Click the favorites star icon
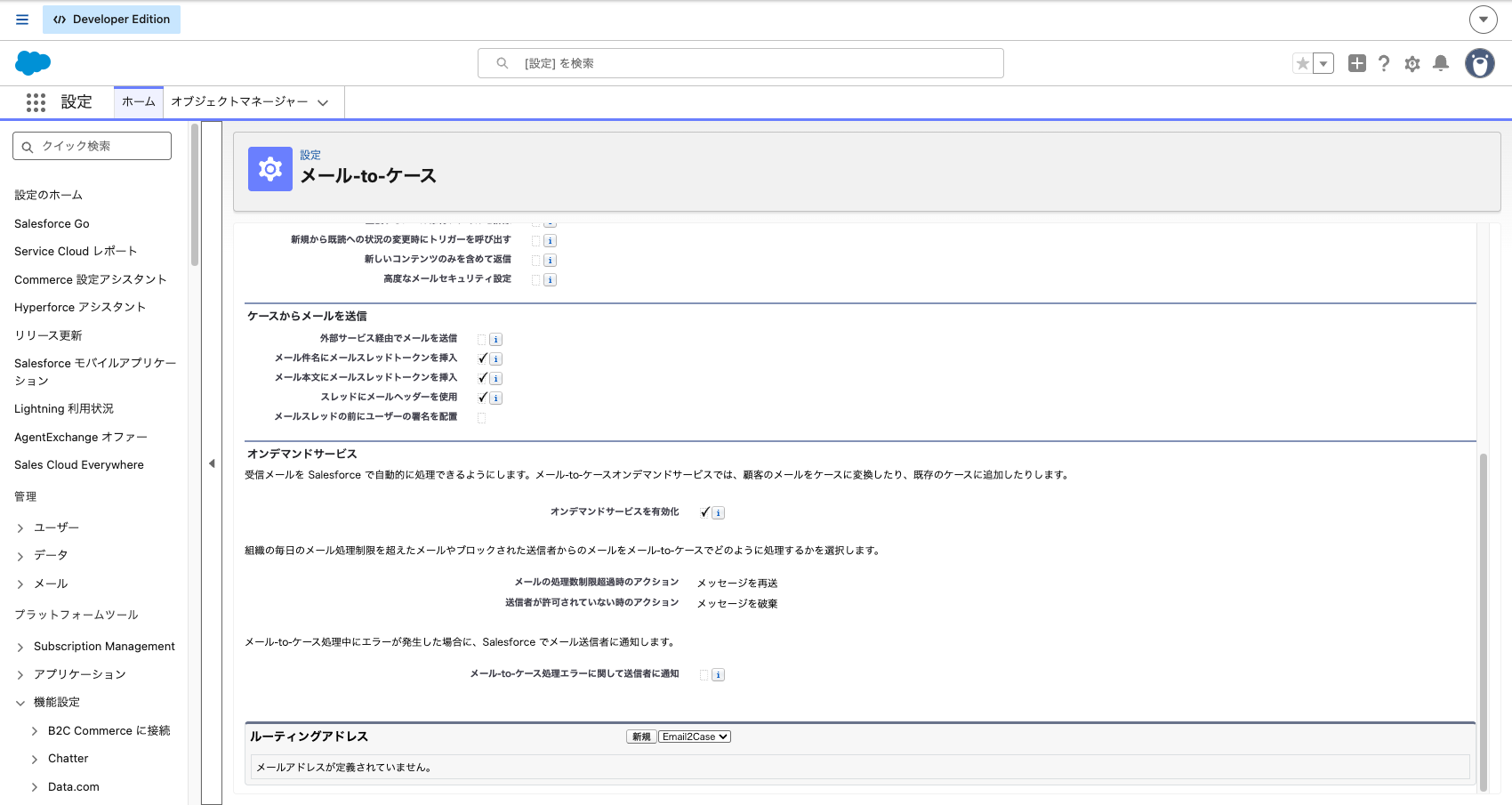Image resolution: width=1512 pixels, height=805 pixels. pyautogui.click(x=1303, y=63)
